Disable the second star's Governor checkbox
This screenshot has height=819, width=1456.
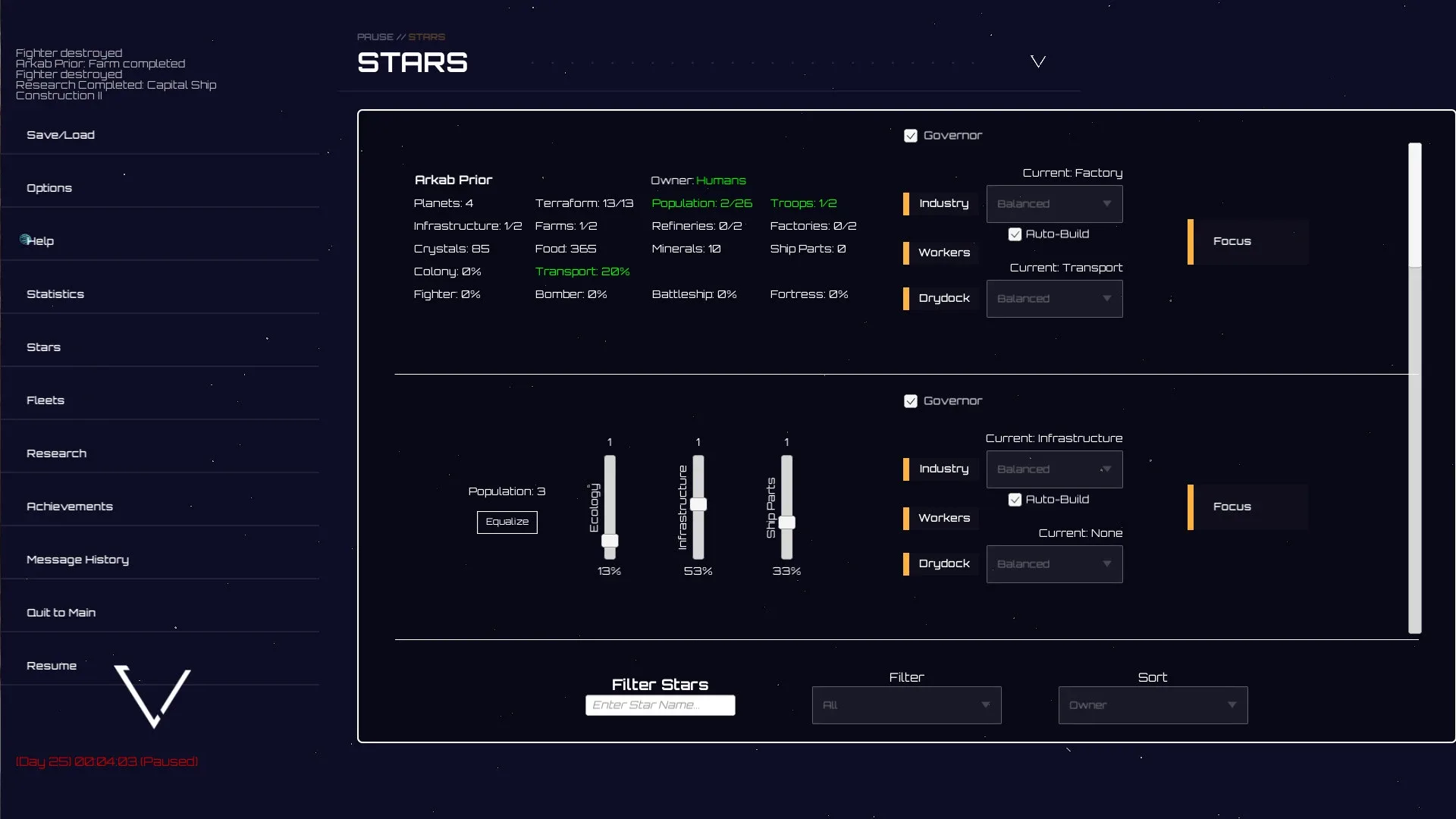(x=911, y=401)
